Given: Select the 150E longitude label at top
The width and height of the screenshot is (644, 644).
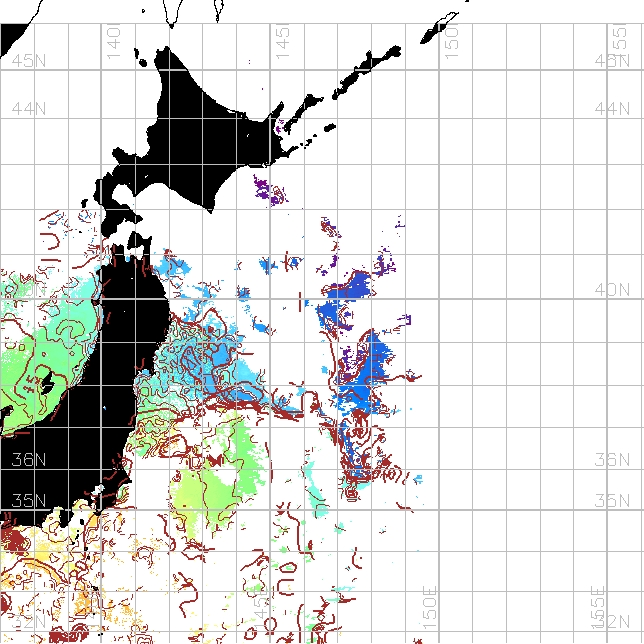Looking at the screenshot, I should (452, 40).
